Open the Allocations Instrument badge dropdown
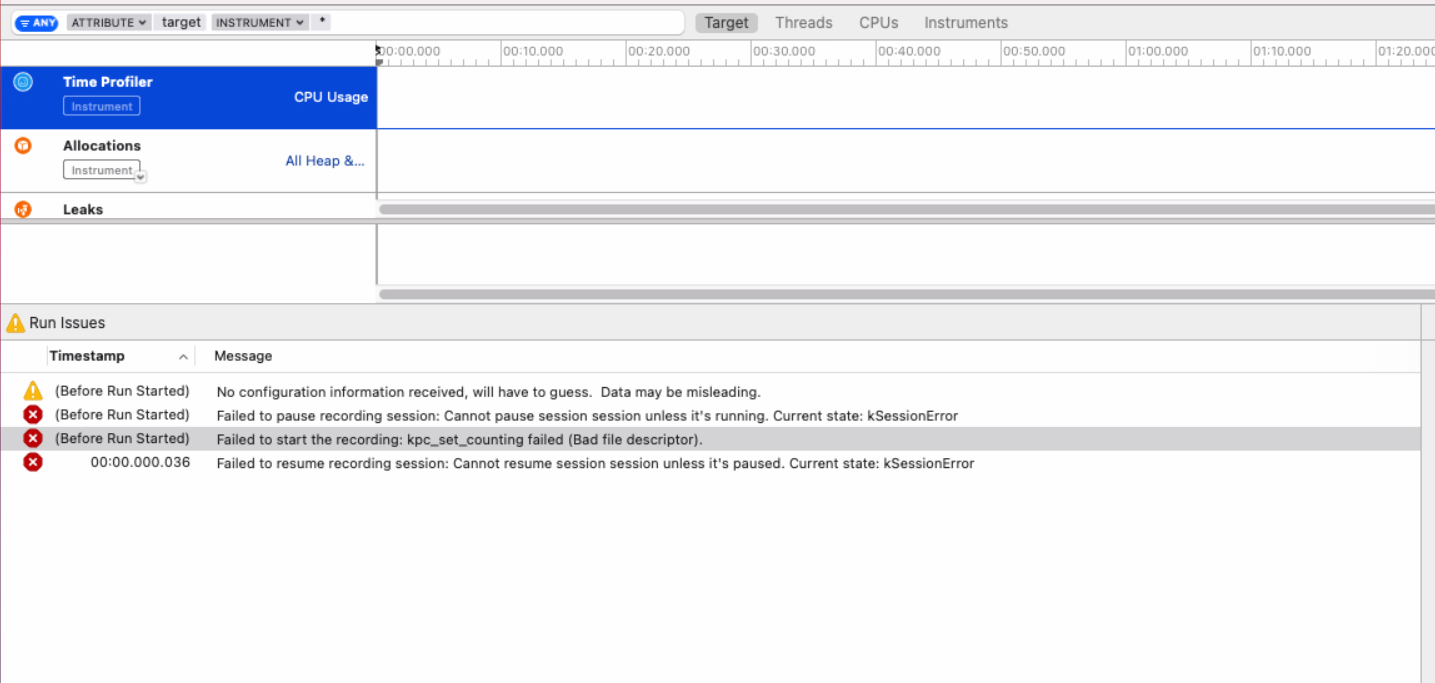1435x683 pixels. pyautogui.click(x=141, y=177)
